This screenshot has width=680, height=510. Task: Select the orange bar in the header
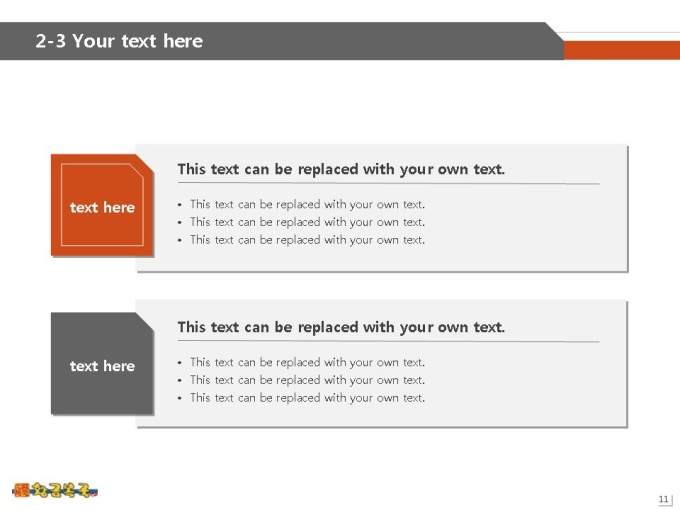[622, 50]
